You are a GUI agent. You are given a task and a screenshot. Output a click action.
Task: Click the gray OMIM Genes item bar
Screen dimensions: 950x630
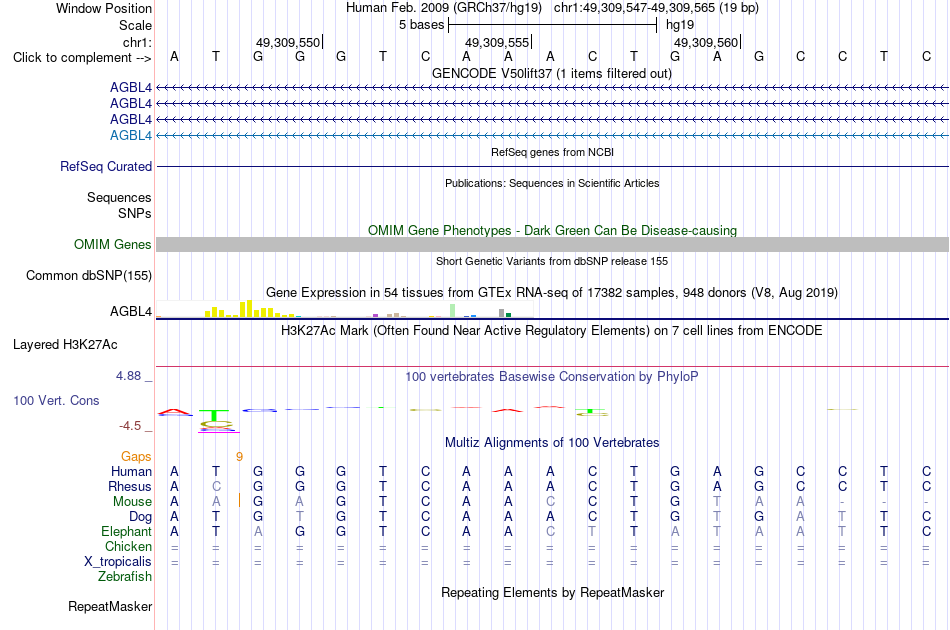pyautogui.click(x=552, y=244)
